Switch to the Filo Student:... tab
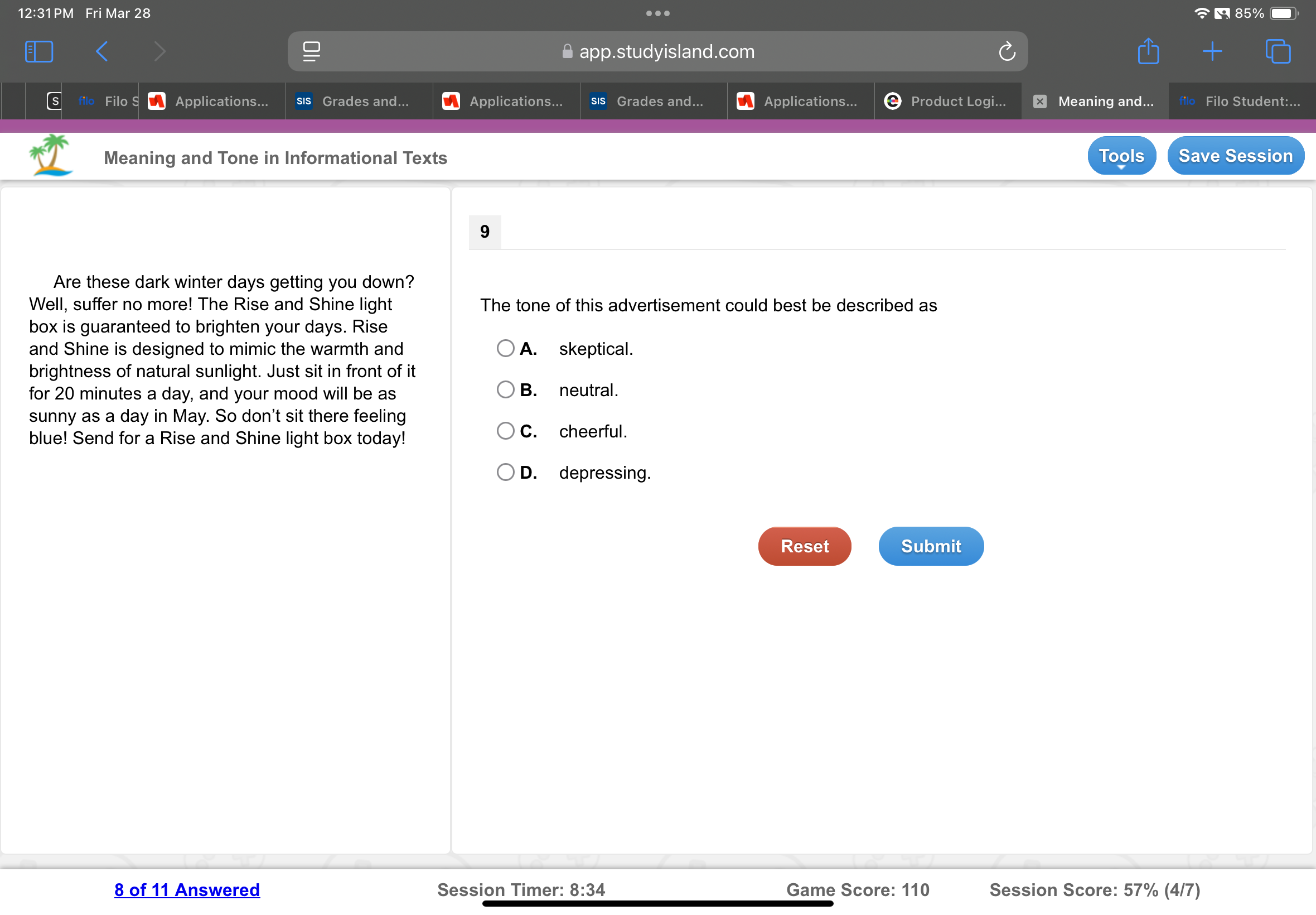The height and width of the screenshot is (915, 1316). pyautogui.click(x=1242, y=102)
